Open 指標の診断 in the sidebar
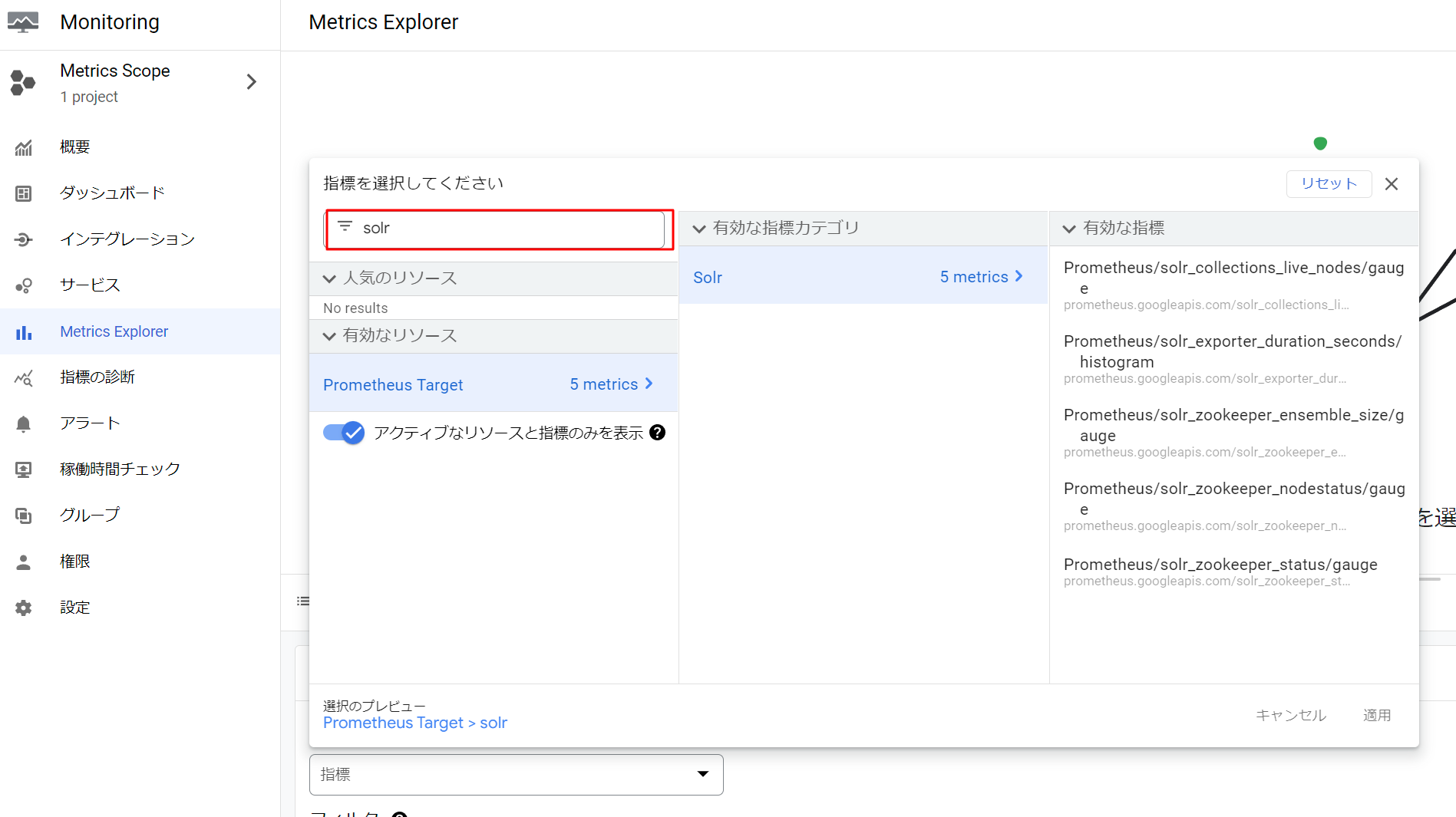1456x817 pixels. coord(97,377)
